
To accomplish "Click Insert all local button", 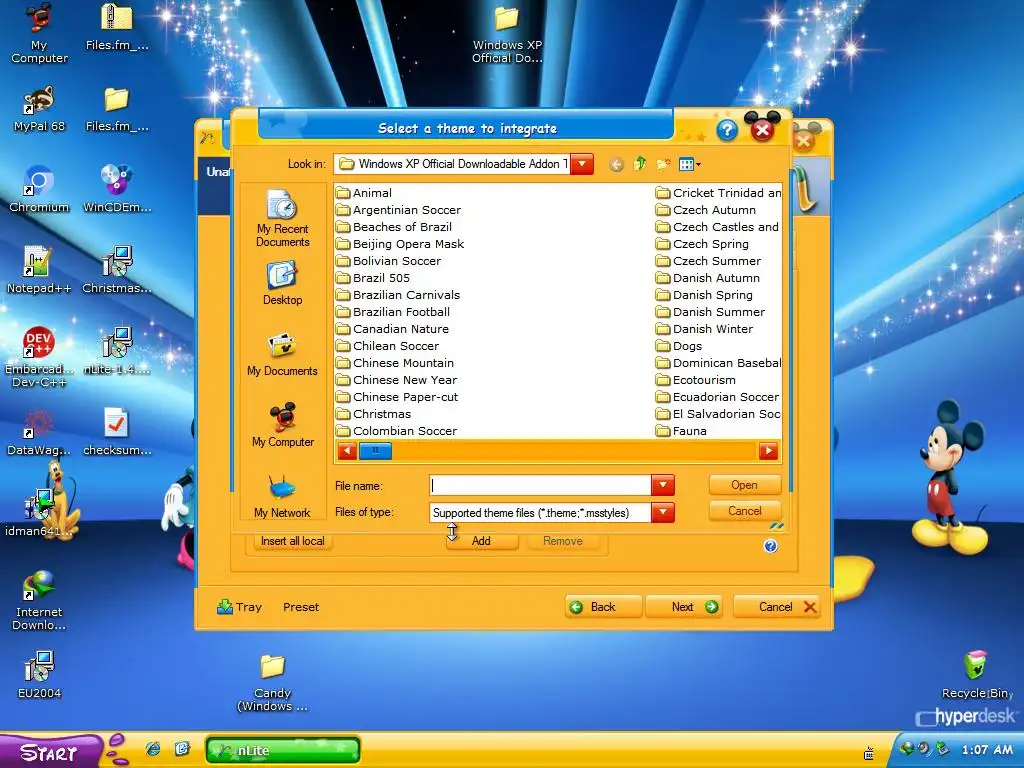I will (293, 541).
